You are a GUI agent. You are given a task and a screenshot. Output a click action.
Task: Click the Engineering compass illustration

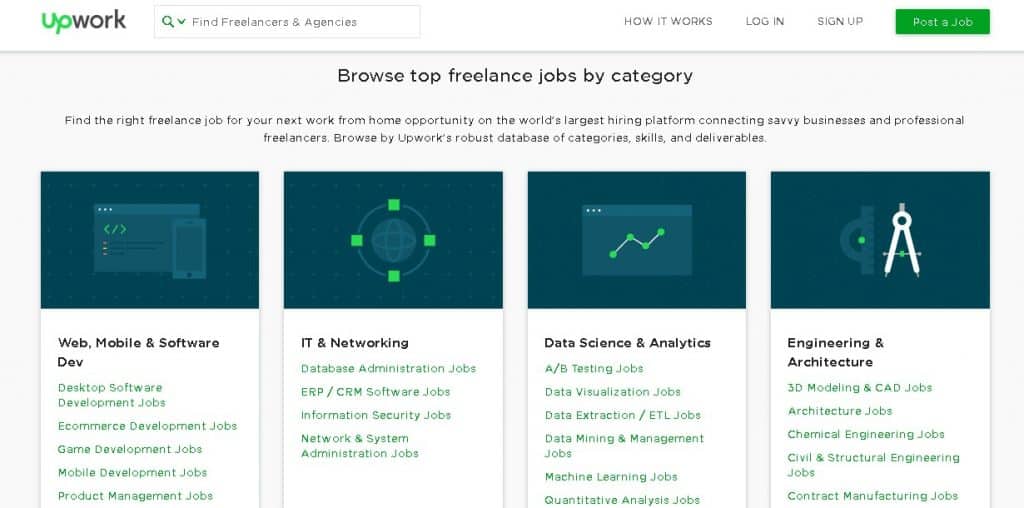(x=880, y=240)
